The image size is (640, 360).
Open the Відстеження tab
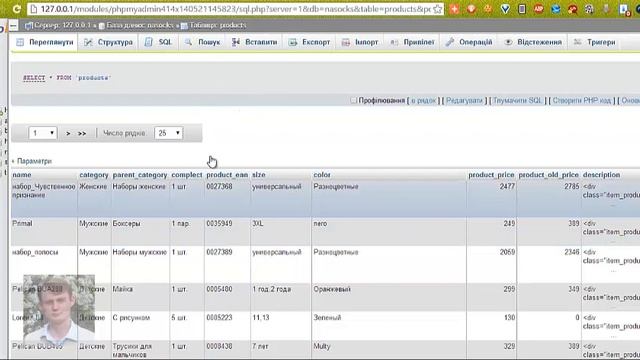533,42
